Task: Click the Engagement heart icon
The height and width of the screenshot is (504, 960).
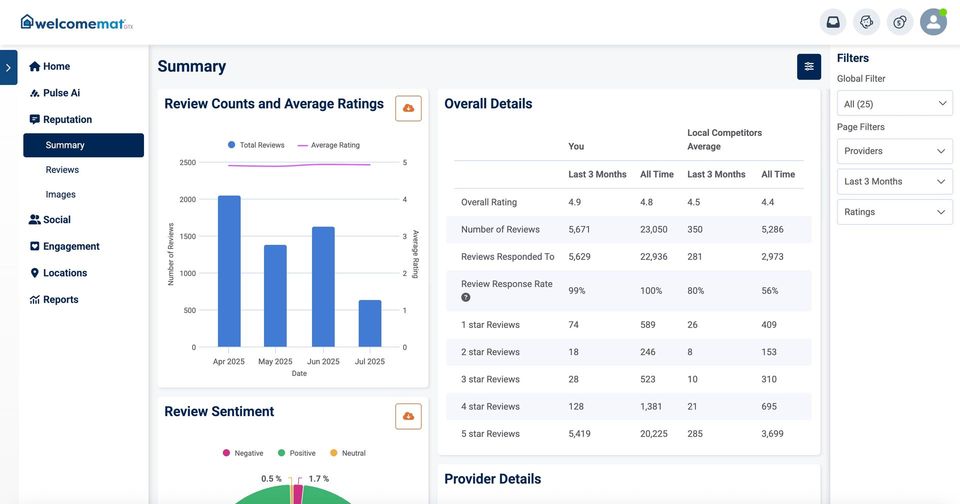Action: pyautogui.click(x=34, y=246)
